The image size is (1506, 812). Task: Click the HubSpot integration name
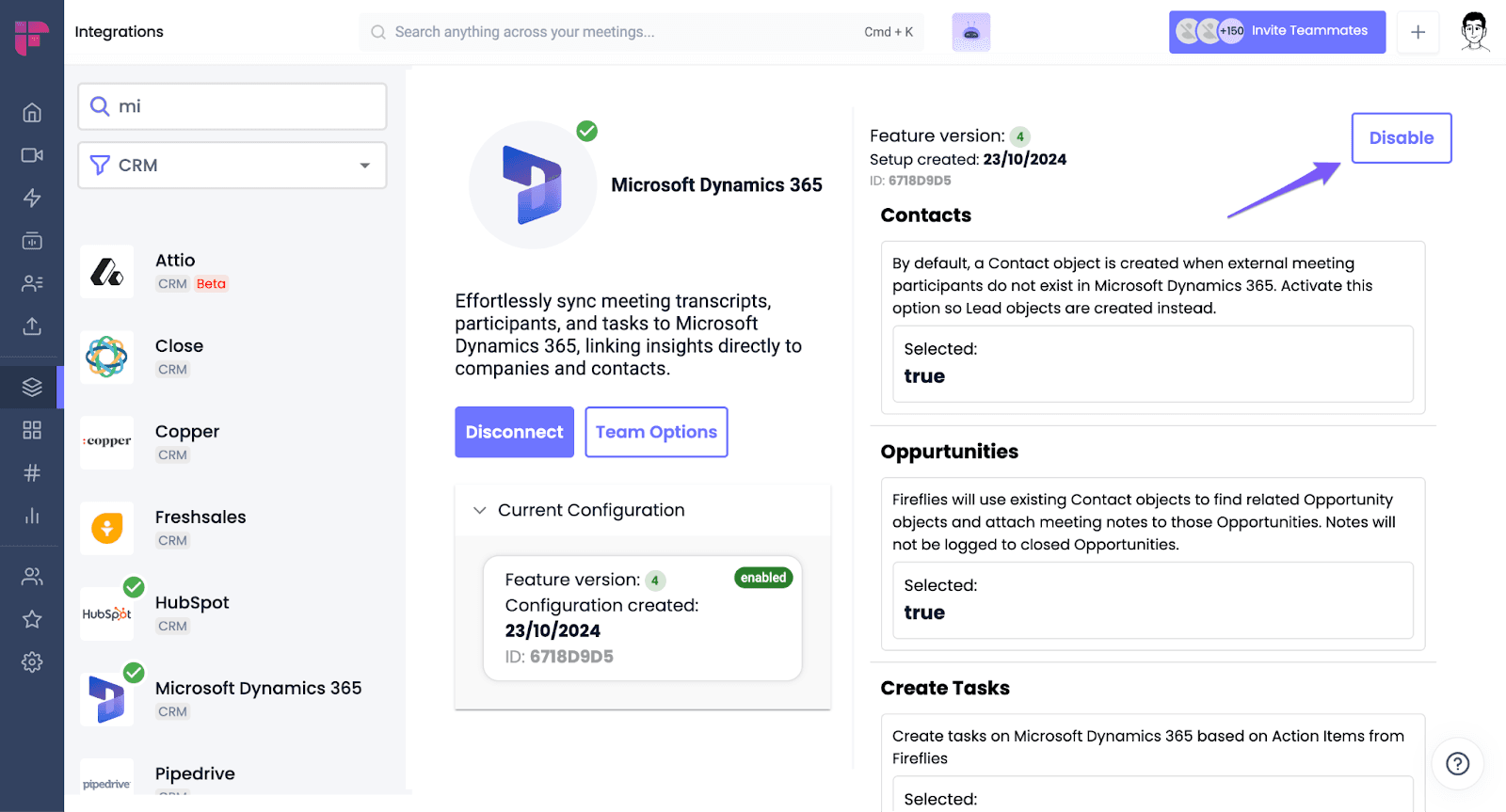(x=192, y=602)
